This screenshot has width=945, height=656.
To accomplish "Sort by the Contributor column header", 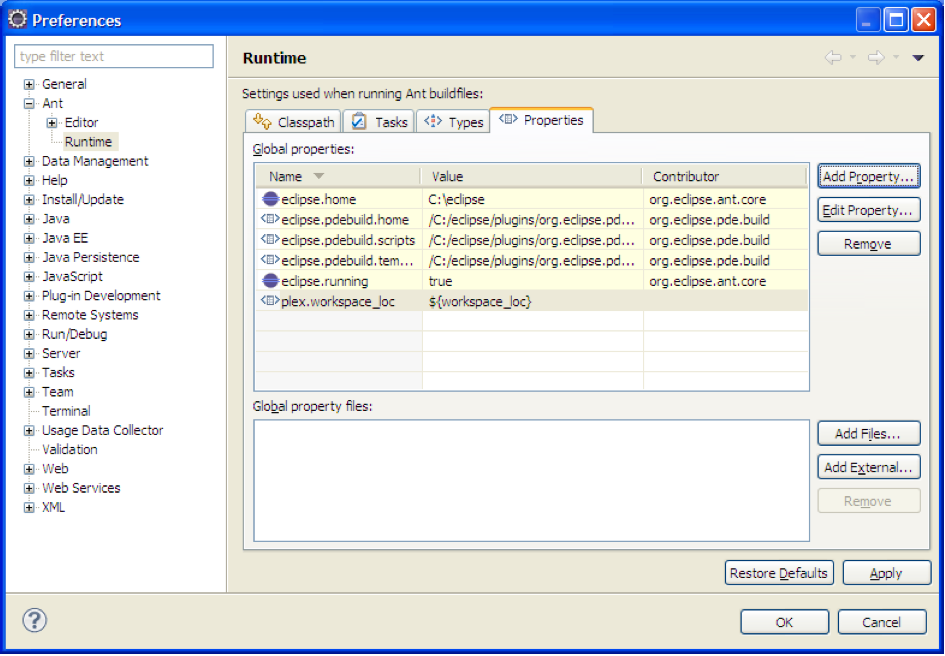I will [724, 176].
